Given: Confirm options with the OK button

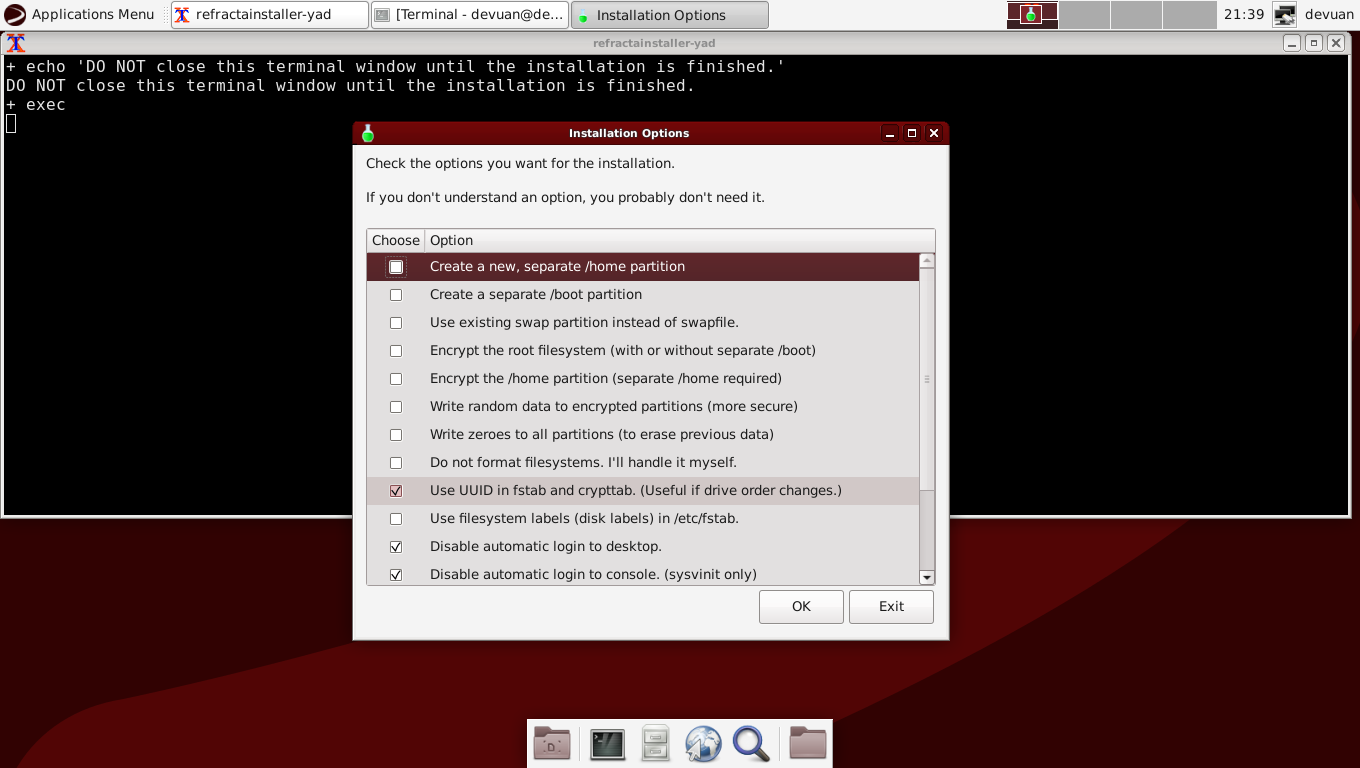Looking at the screenshot, I should [801, 606].
